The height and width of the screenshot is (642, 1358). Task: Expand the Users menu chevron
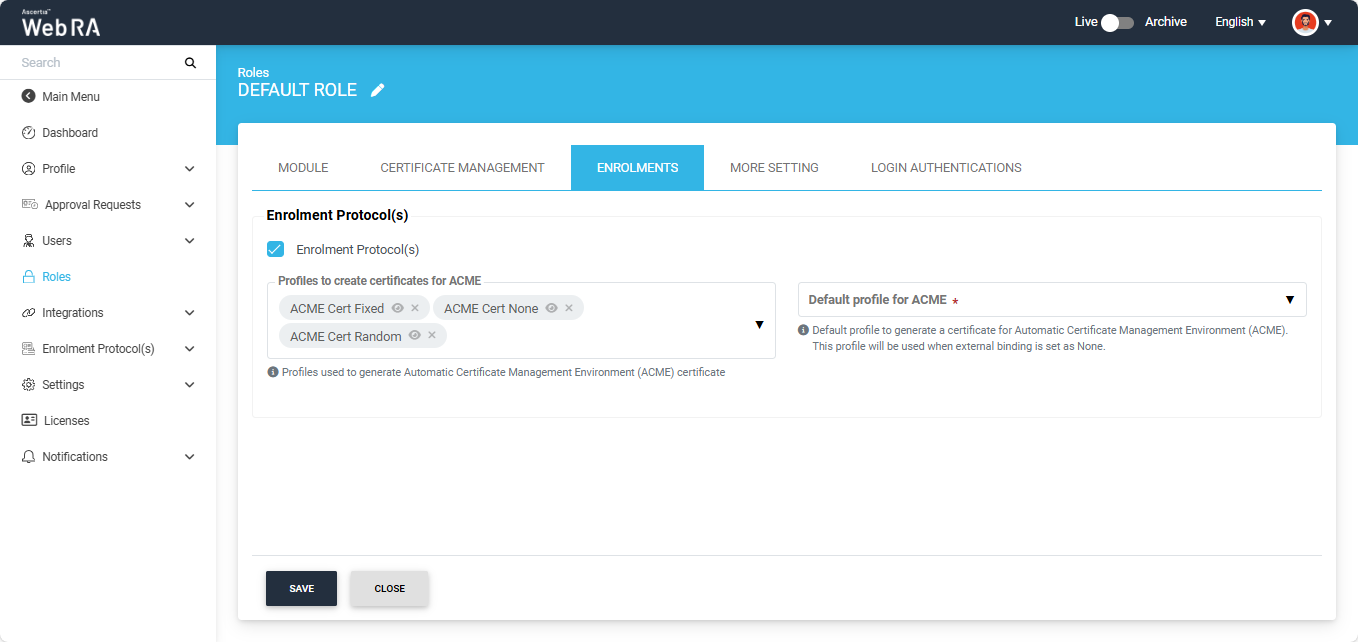point(190,241)
